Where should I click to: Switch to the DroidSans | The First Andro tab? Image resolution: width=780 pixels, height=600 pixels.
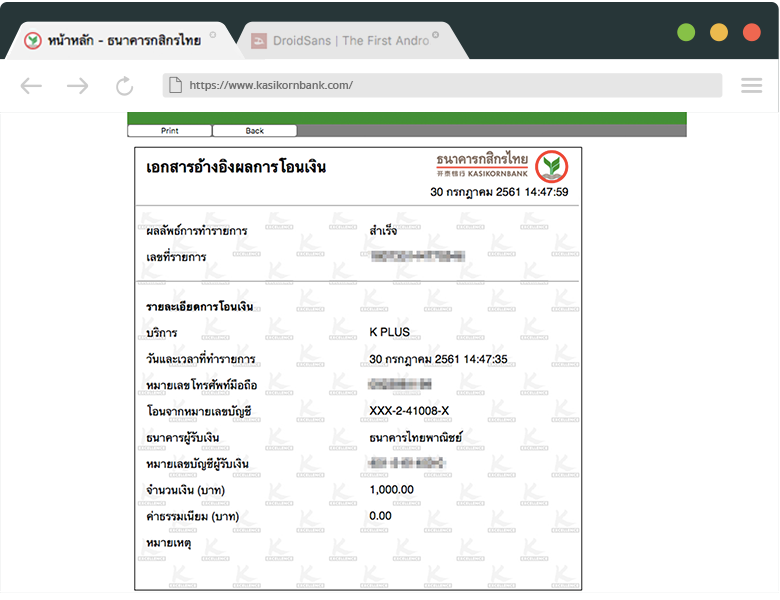[x=350, y=41]
